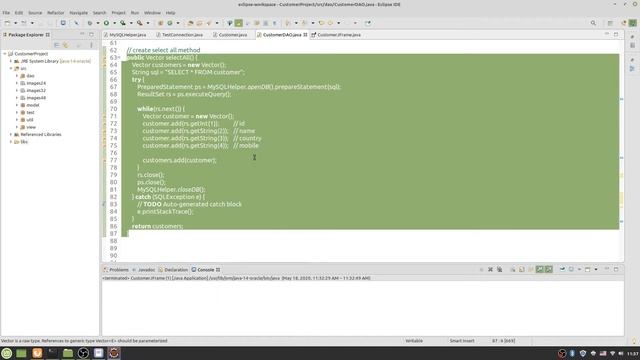This screenshot has width=640, height=360.
Task: Click the Eclipse taskbar icon
Action: (114, 353)
